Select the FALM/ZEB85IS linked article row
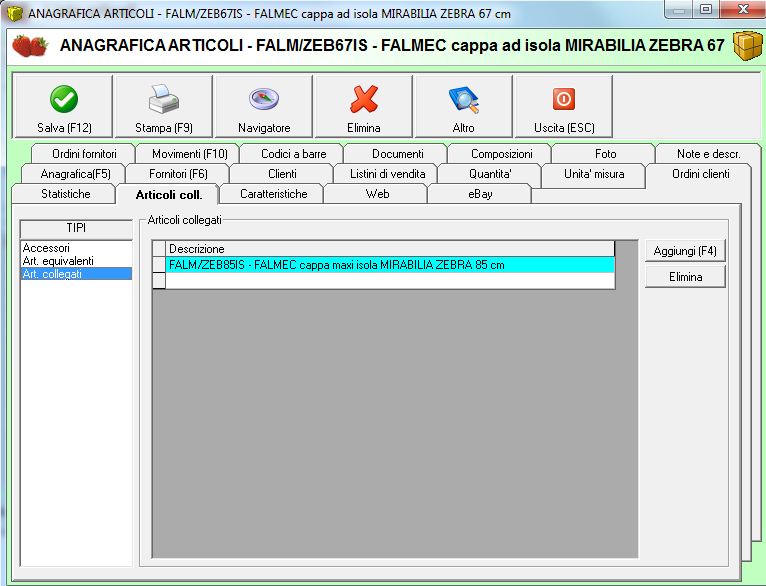Image resolution: width=766 pixels, height=586 pixels. click(x=390, y=265)
